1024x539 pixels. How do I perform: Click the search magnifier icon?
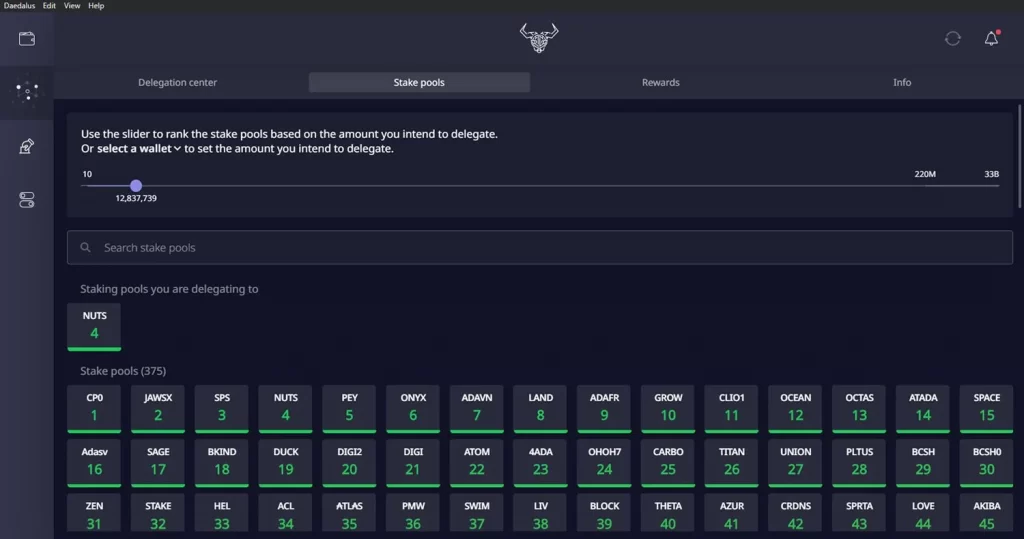(x=86, y=248)
